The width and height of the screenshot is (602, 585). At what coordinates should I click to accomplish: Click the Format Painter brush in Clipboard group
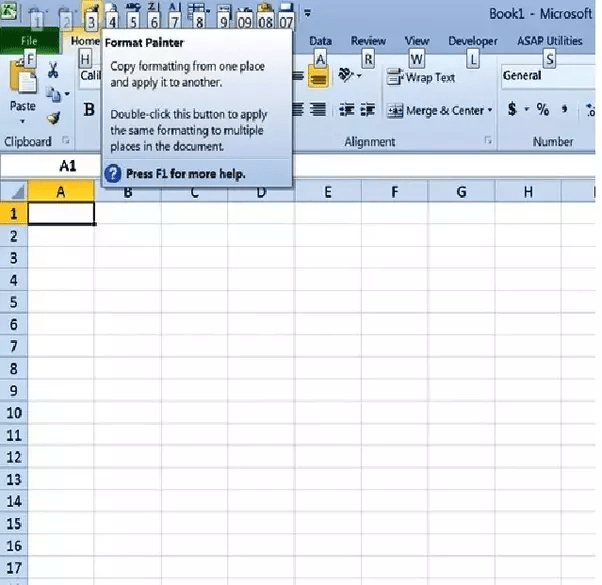(54, 118)
